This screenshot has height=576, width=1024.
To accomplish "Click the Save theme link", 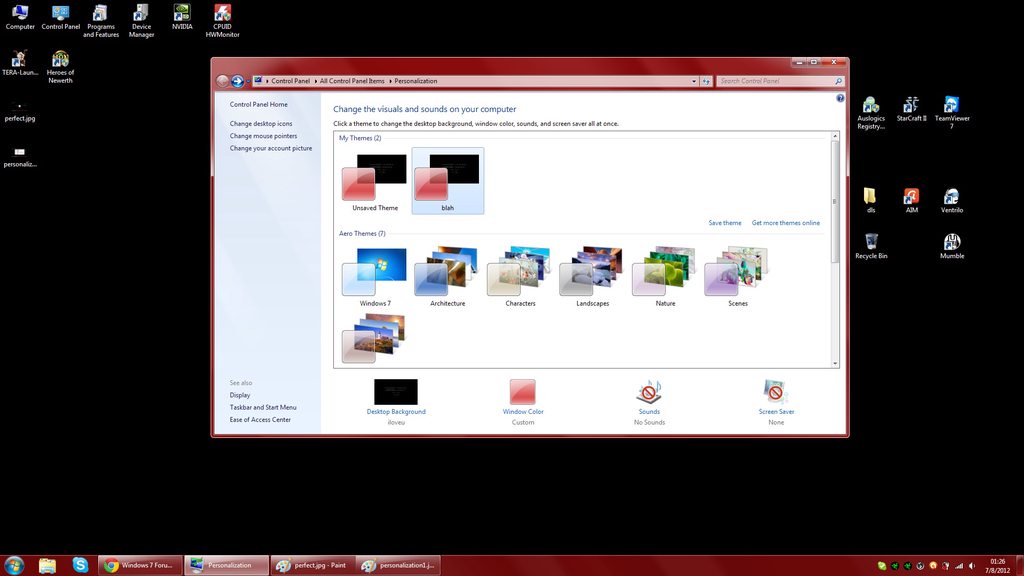I will point(725,223).
